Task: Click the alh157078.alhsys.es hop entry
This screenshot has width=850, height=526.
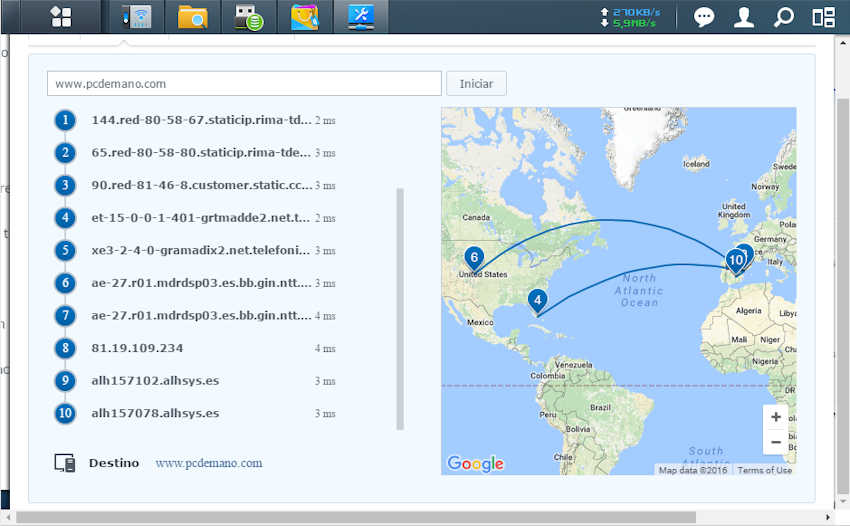Action: [155, 413]
